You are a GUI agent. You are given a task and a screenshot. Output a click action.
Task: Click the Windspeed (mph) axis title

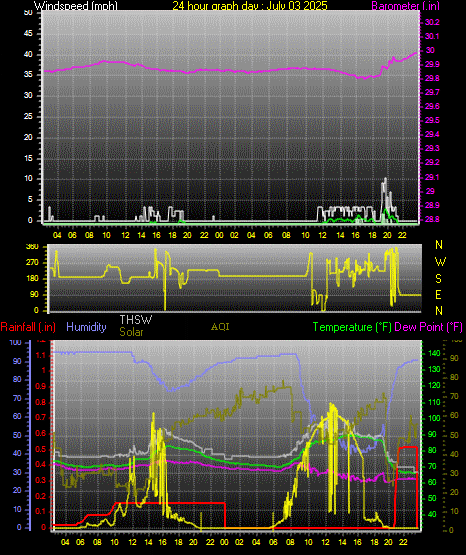point(76,5)
